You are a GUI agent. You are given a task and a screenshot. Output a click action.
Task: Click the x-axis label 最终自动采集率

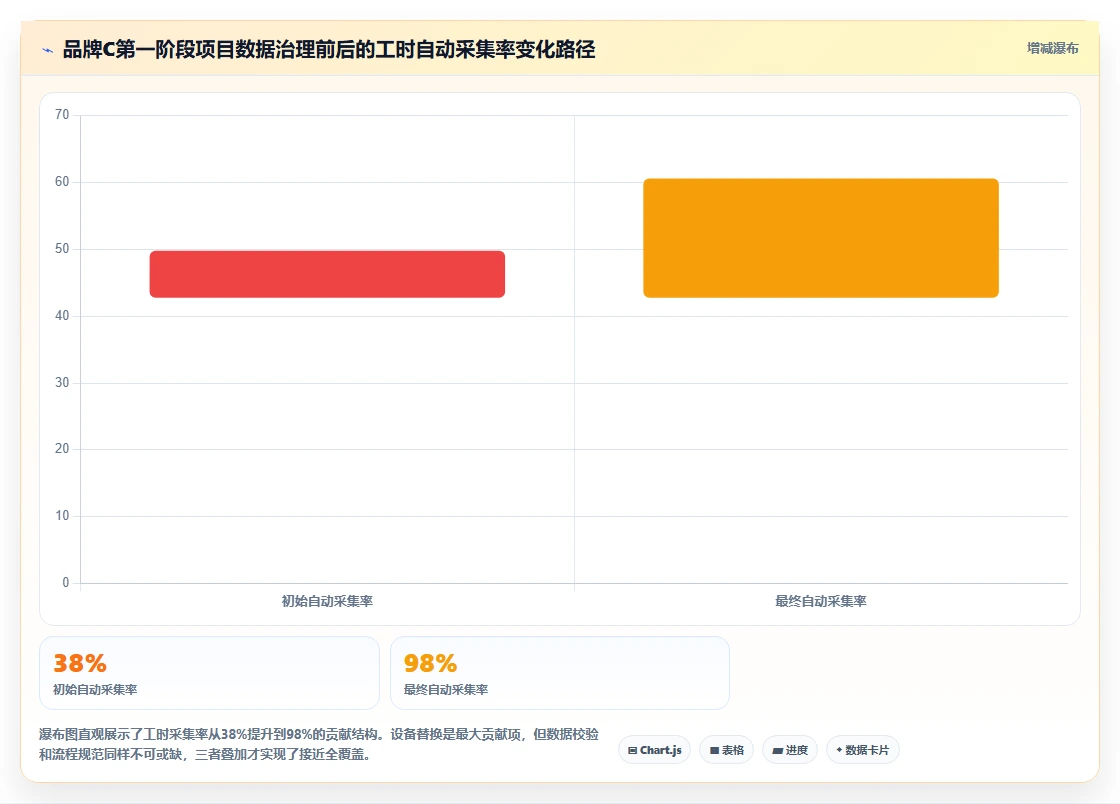coord(821,601)
